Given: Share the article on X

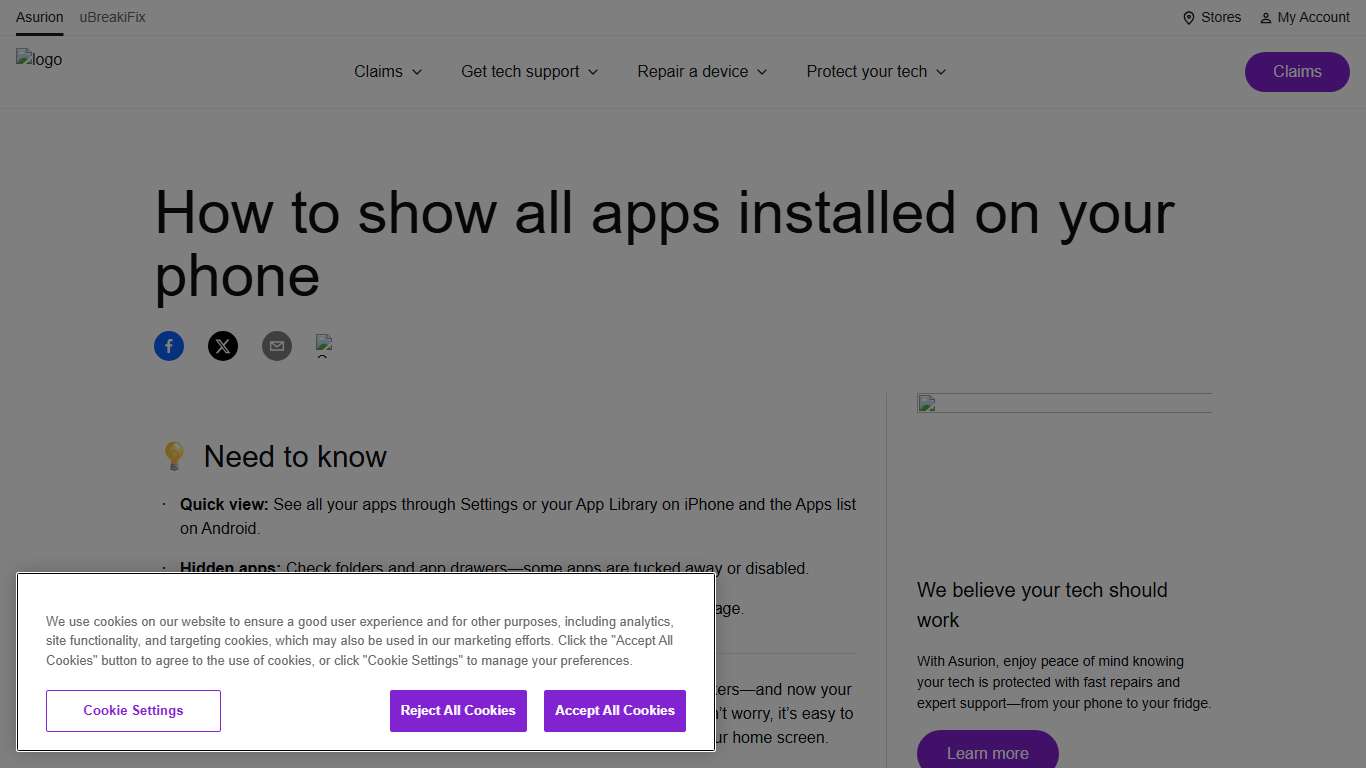Looking at the screenshot, I should tap(223, 346).
